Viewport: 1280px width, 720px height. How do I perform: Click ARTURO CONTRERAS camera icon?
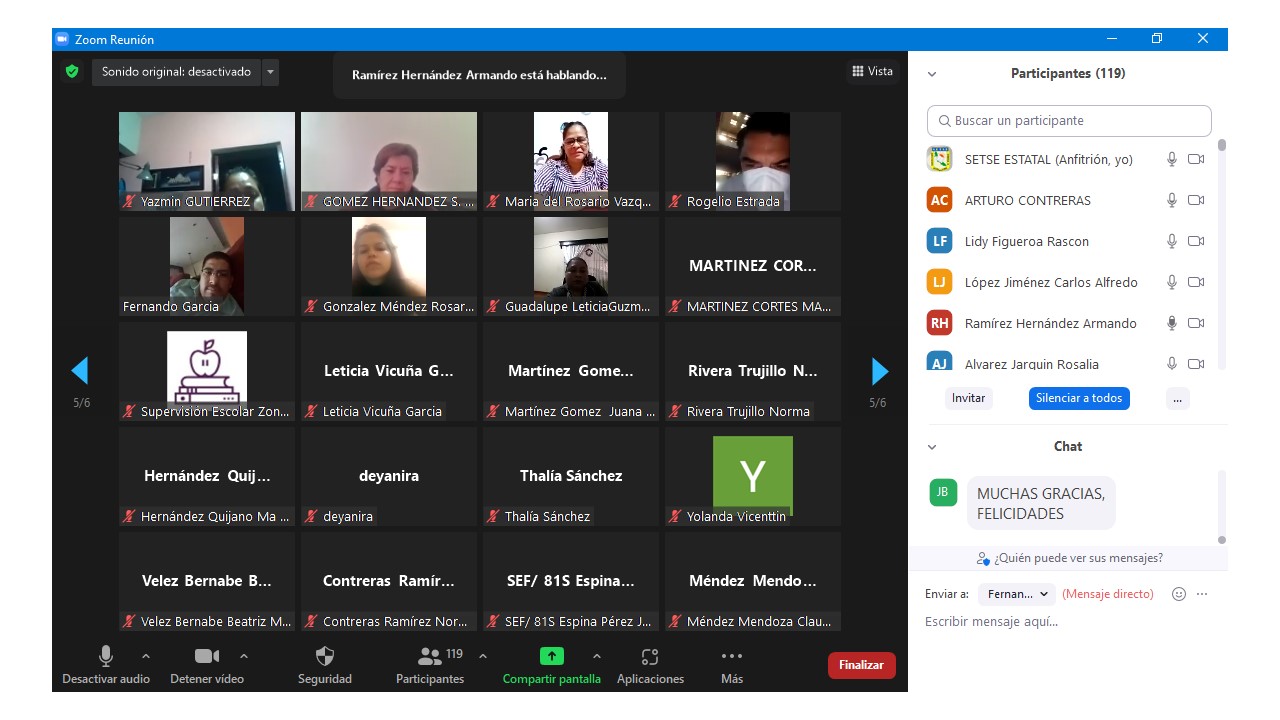1196,200
